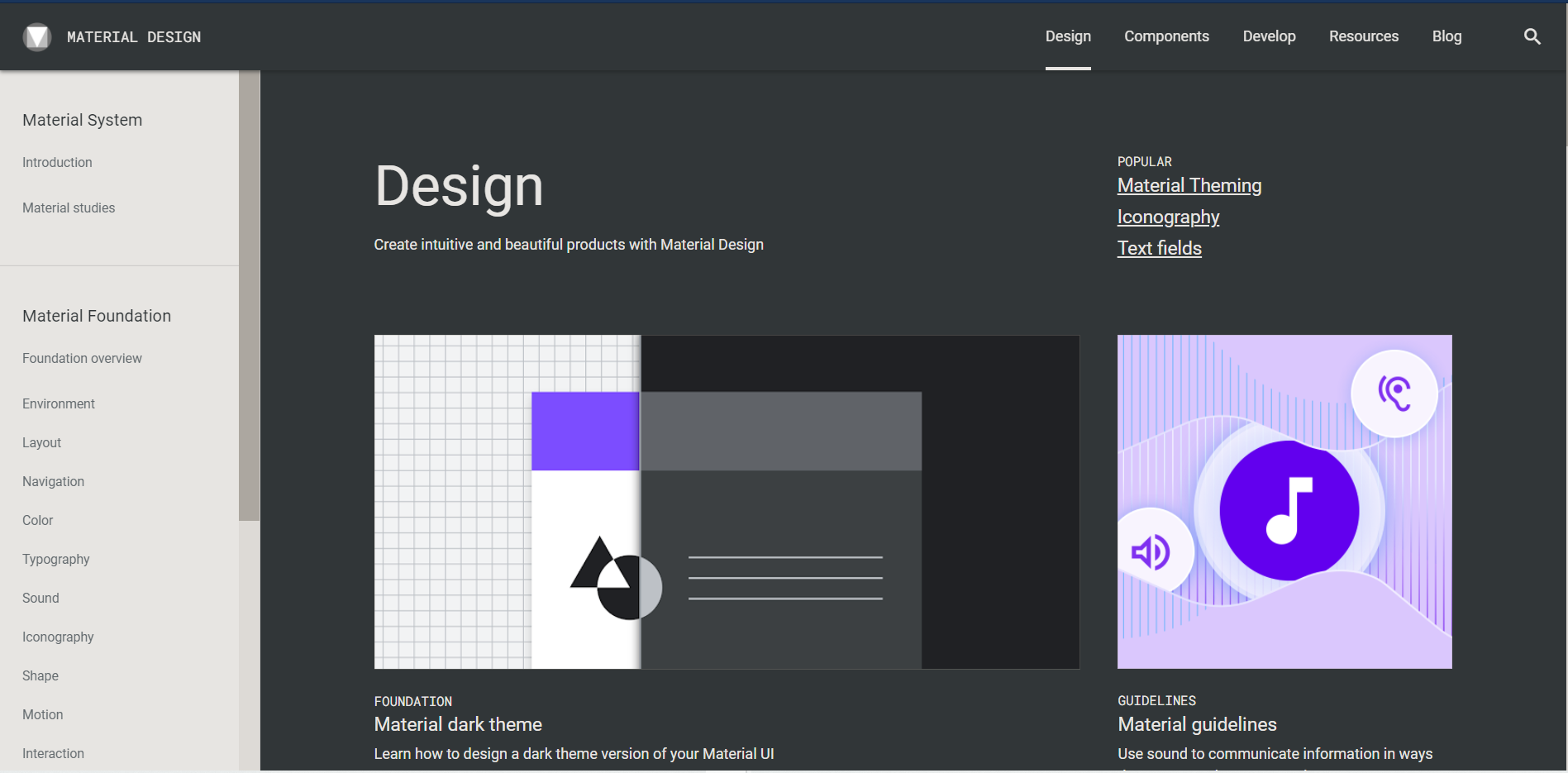1568x773 pixels.
Task: Open Introduction in the sidebar
Action: point(57,162)
